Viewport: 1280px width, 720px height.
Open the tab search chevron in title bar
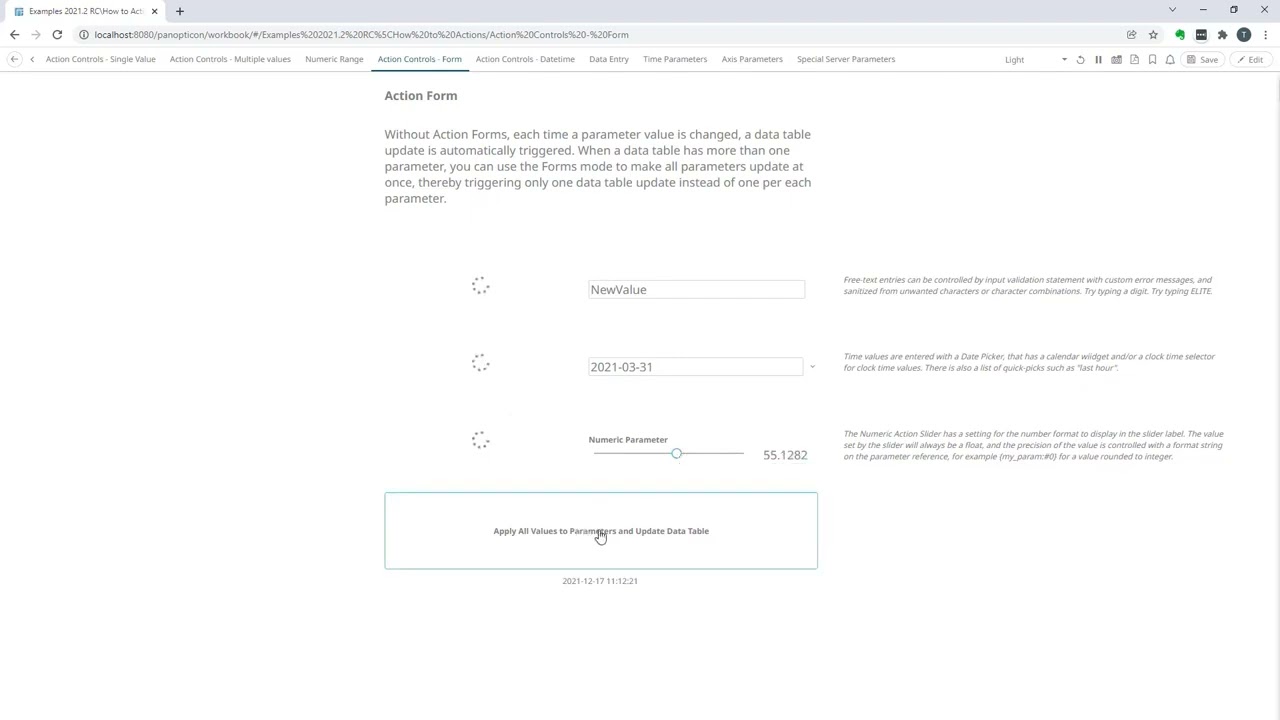(1172, 10)
